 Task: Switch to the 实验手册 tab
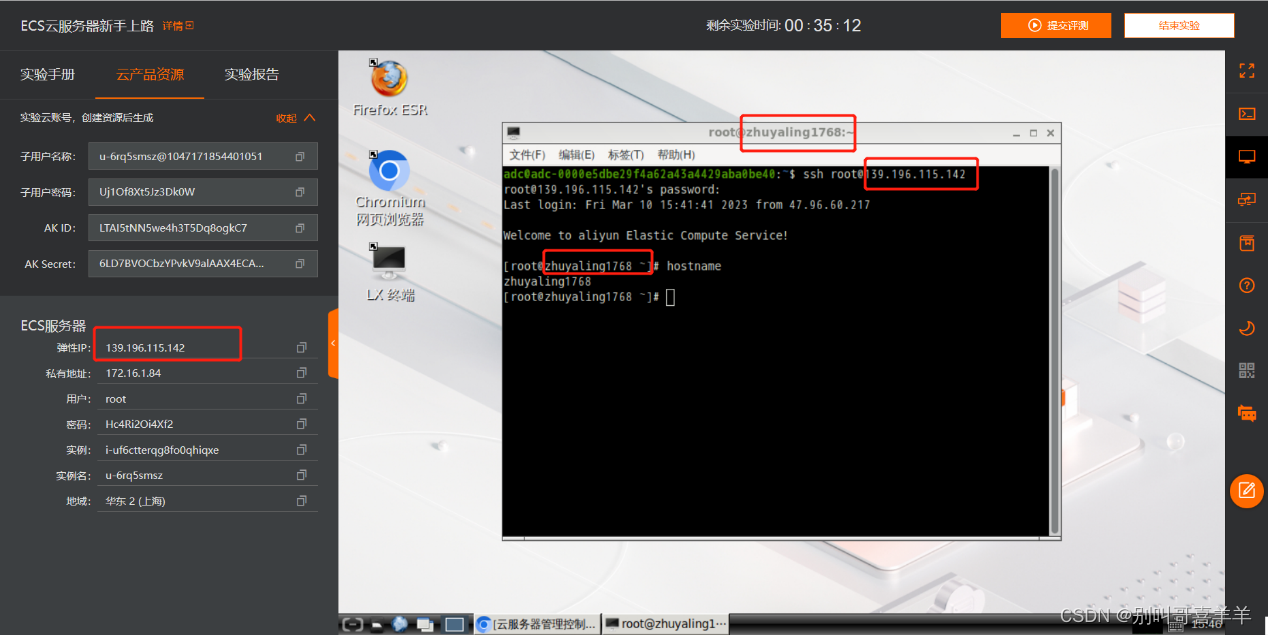click(46, 74)
